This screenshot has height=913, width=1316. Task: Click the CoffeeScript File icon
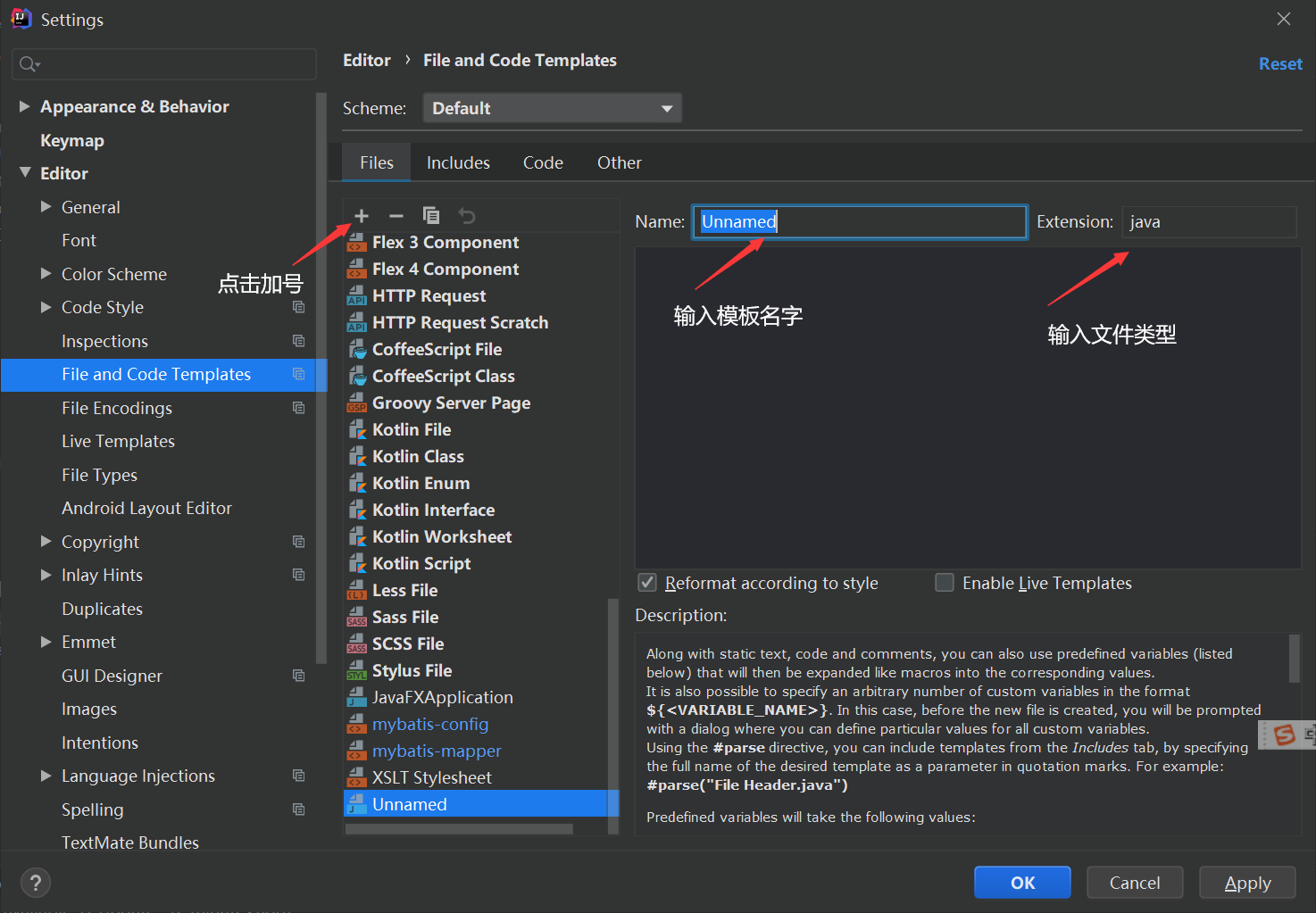click(x=357, y=350)
